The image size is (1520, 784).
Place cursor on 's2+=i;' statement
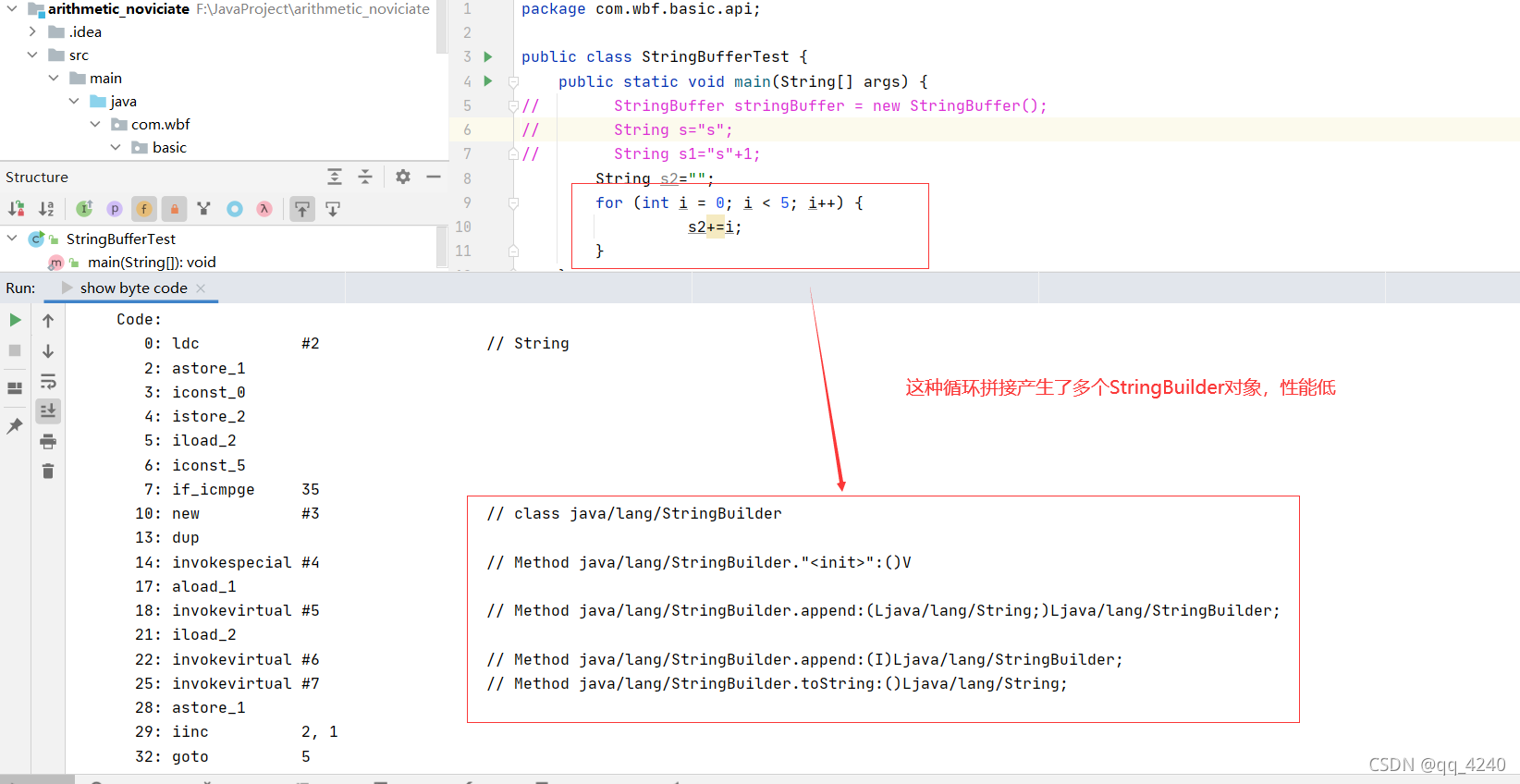coord(715,227)
